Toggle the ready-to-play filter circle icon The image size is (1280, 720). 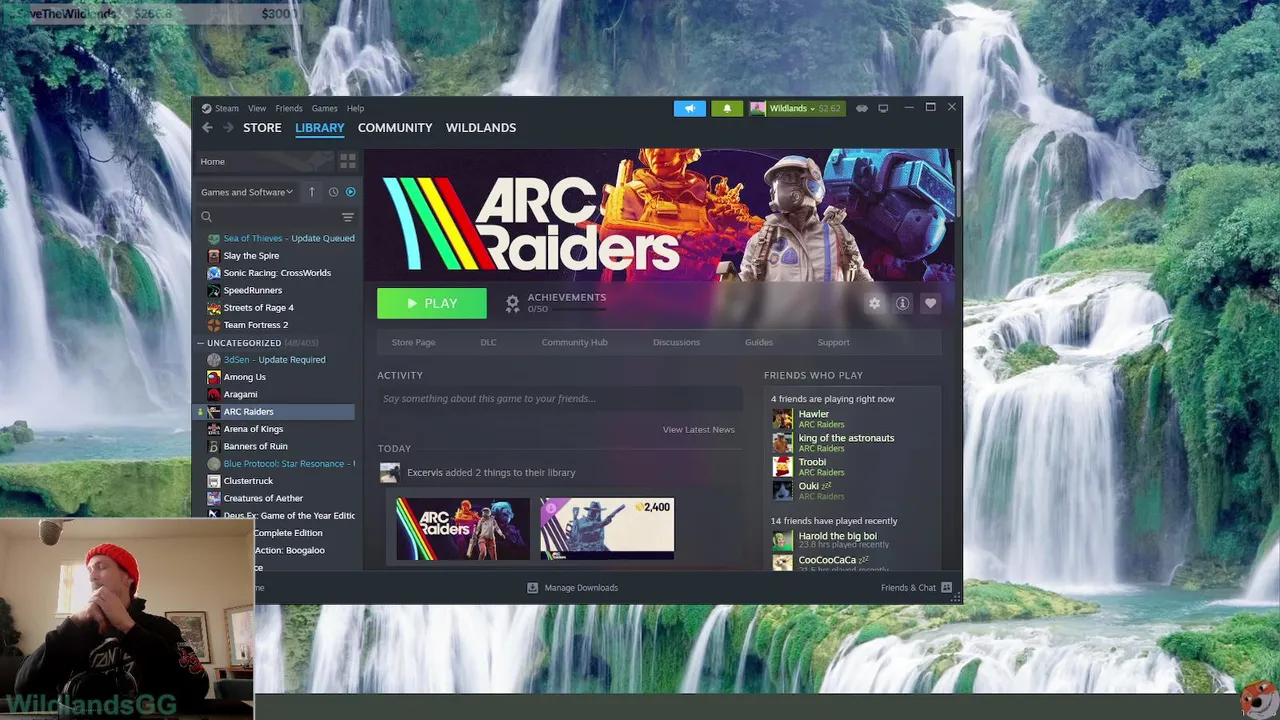[350, 192]
